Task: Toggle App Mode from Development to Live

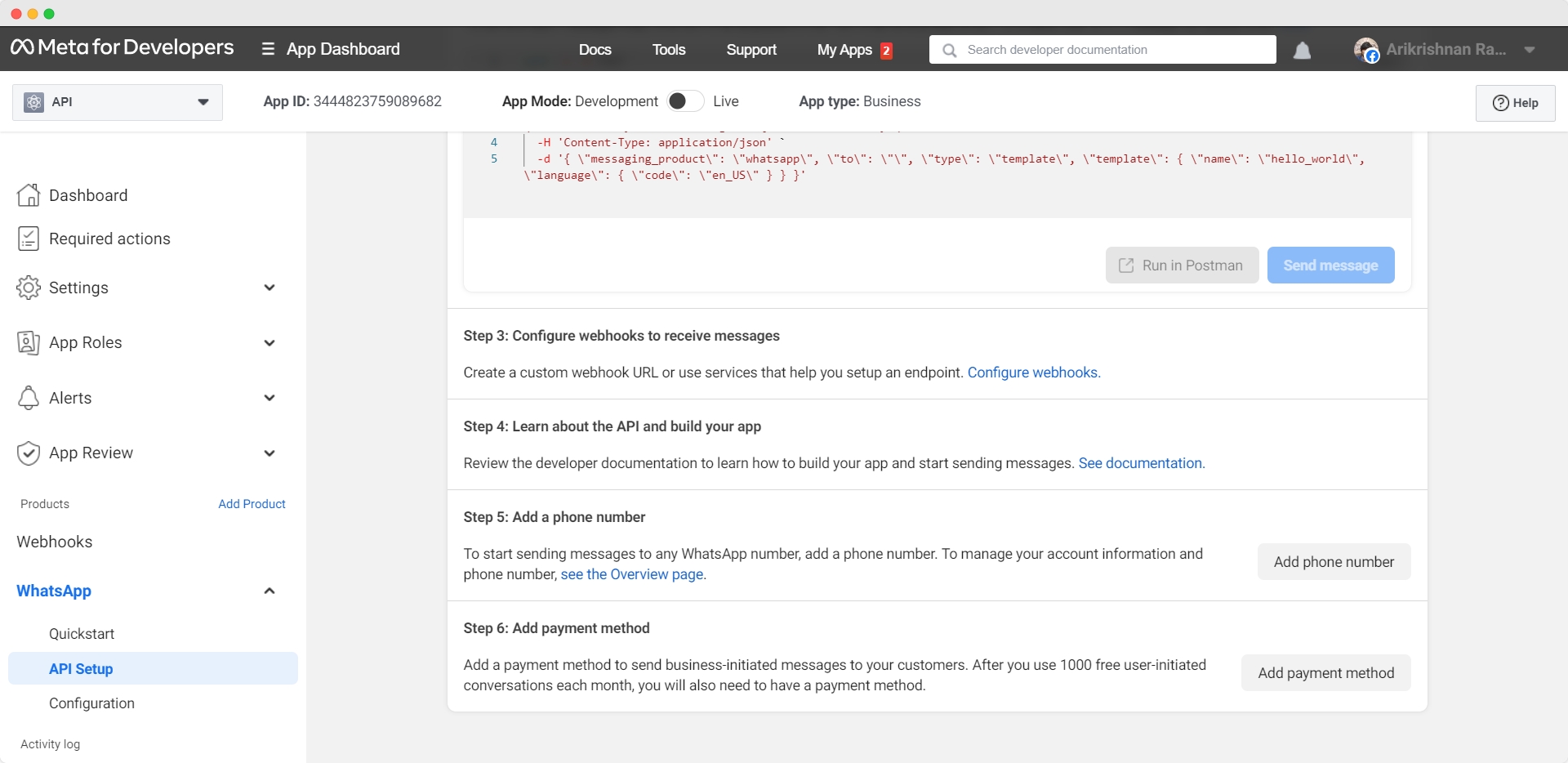Action: [x=684, y=101]
